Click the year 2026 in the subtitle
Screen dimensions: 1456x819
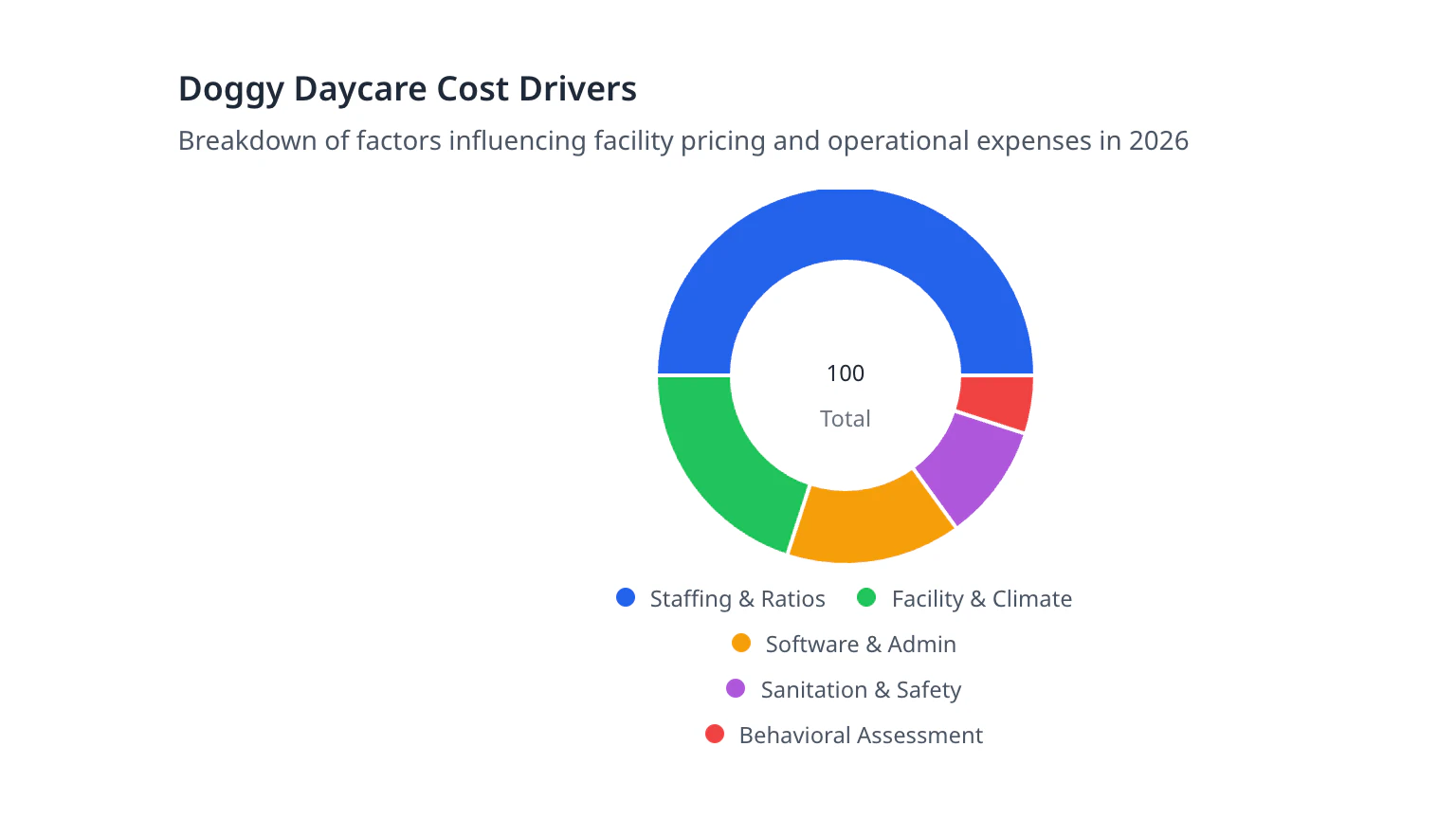click(1158, 141)
